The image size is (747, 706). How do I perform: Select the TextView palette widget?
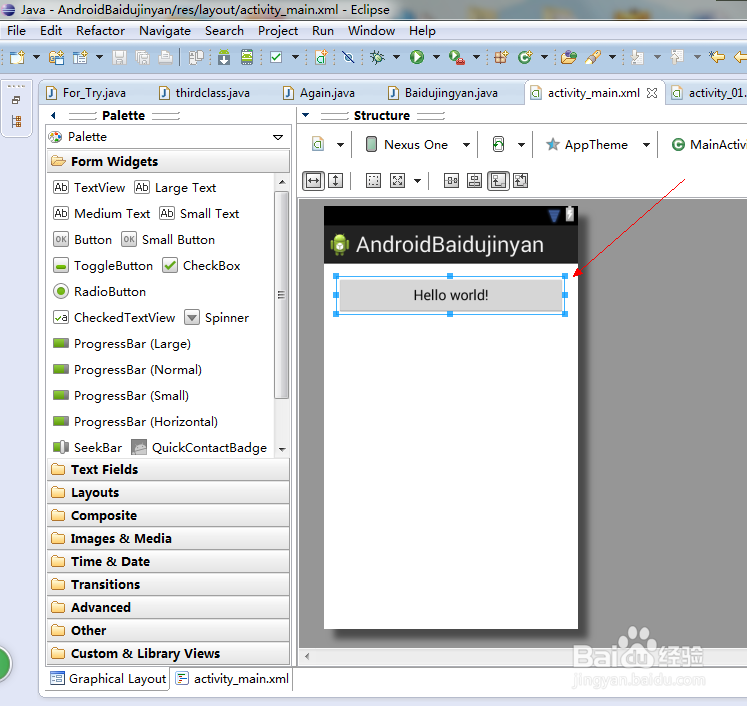tap(89, 188)
